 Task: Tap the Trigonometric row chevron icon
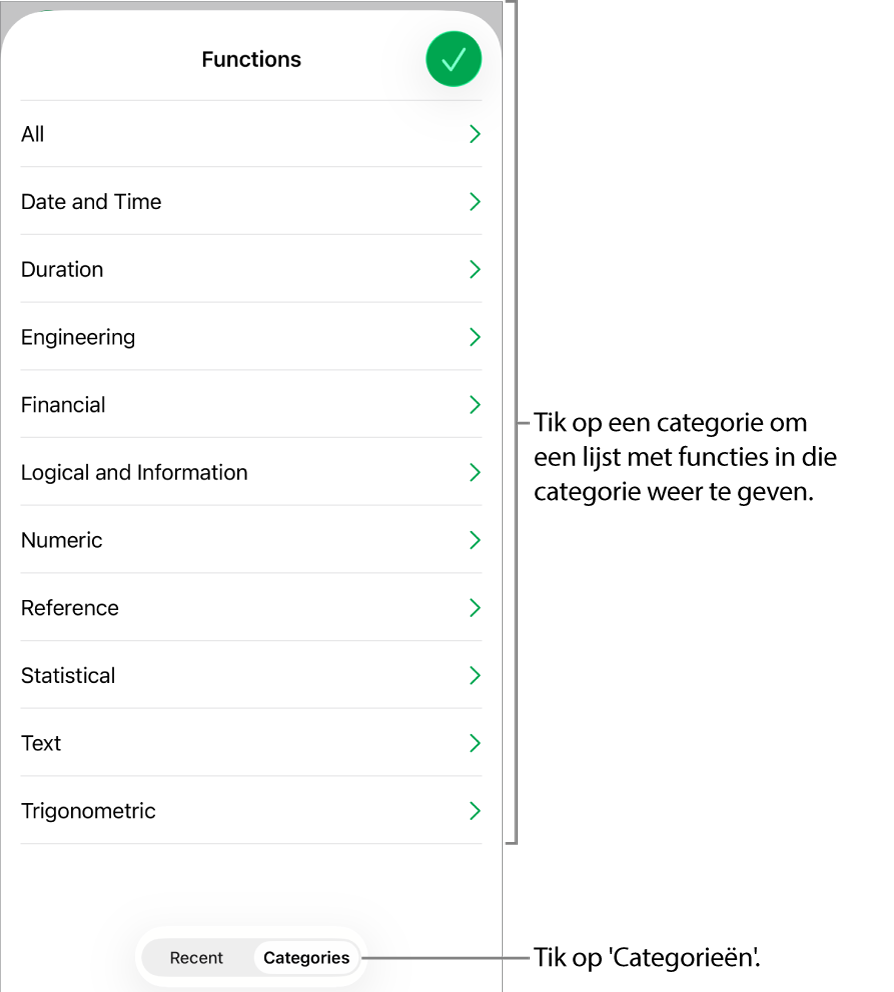pos(475,811)
